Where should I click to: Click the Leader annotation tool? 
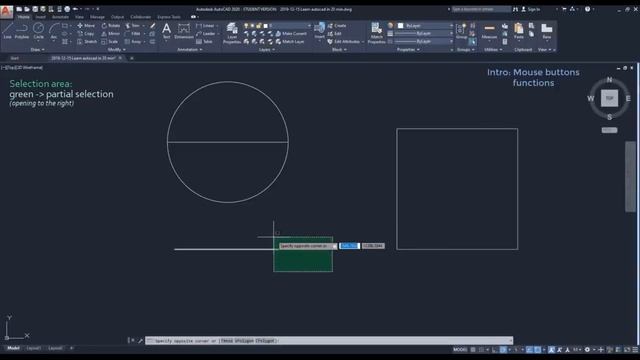(205, 33)
